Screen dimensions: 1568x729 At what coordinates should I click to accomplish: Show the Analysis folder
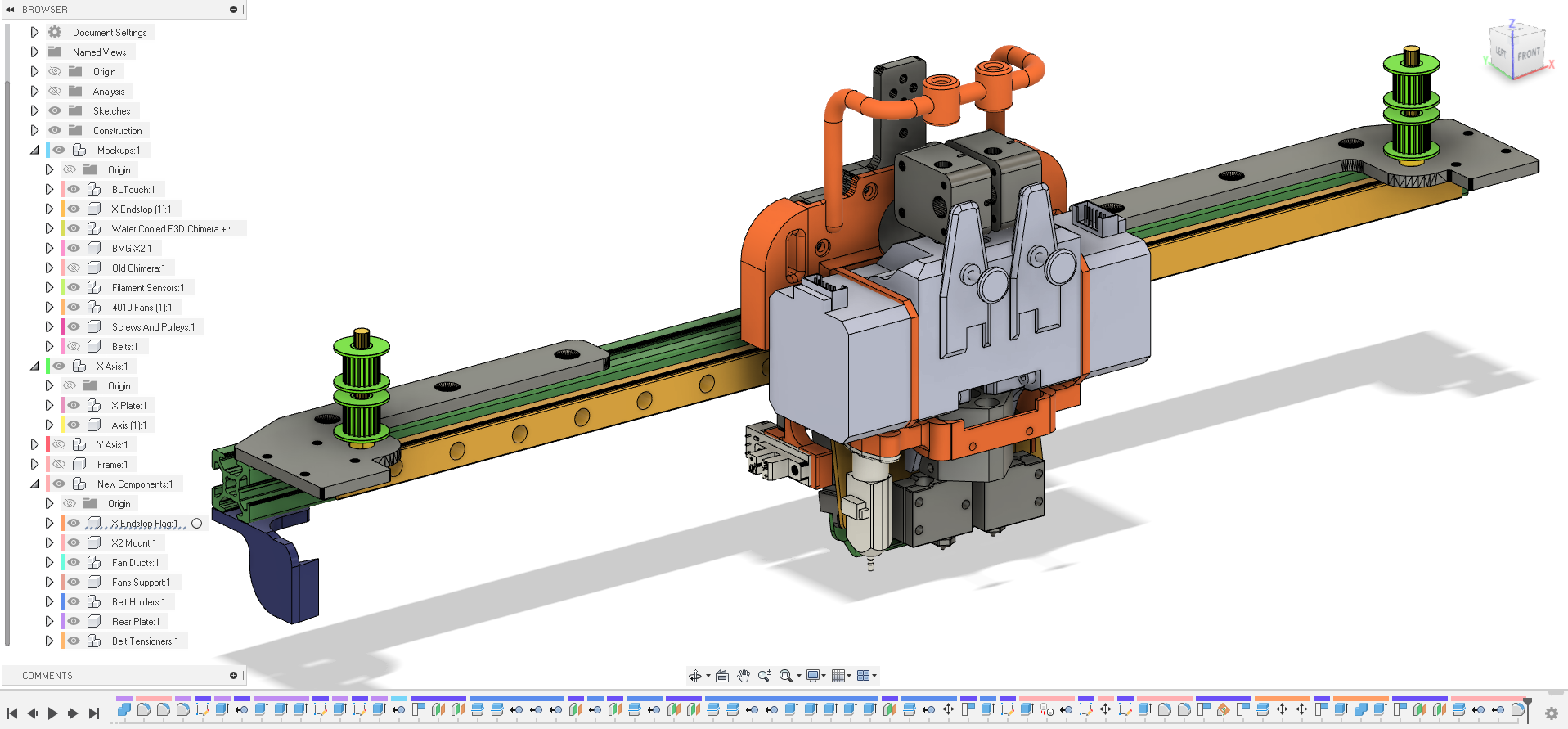point(55,91)
